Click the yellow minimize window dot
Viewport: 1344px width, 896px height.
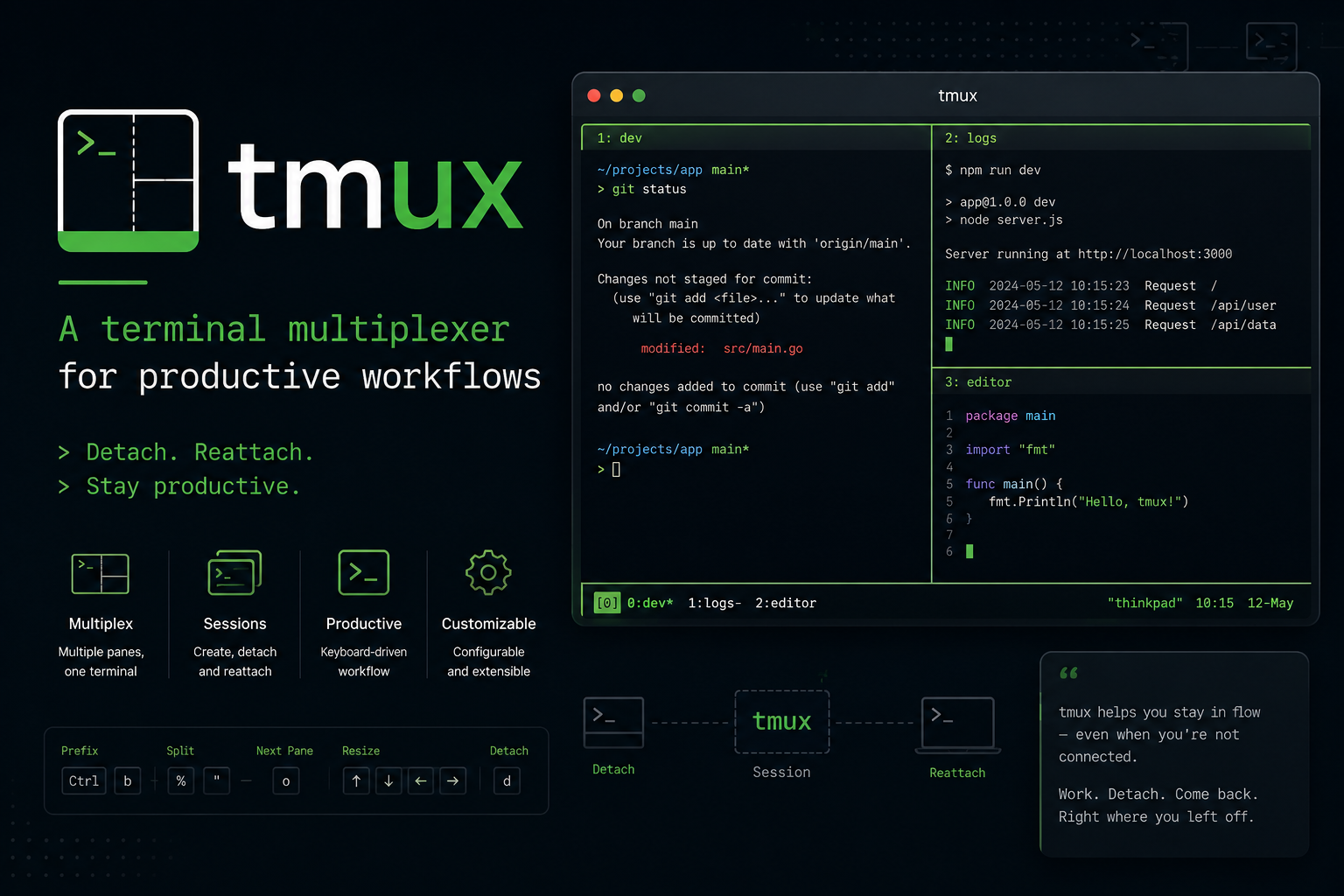tap(617, 95)
